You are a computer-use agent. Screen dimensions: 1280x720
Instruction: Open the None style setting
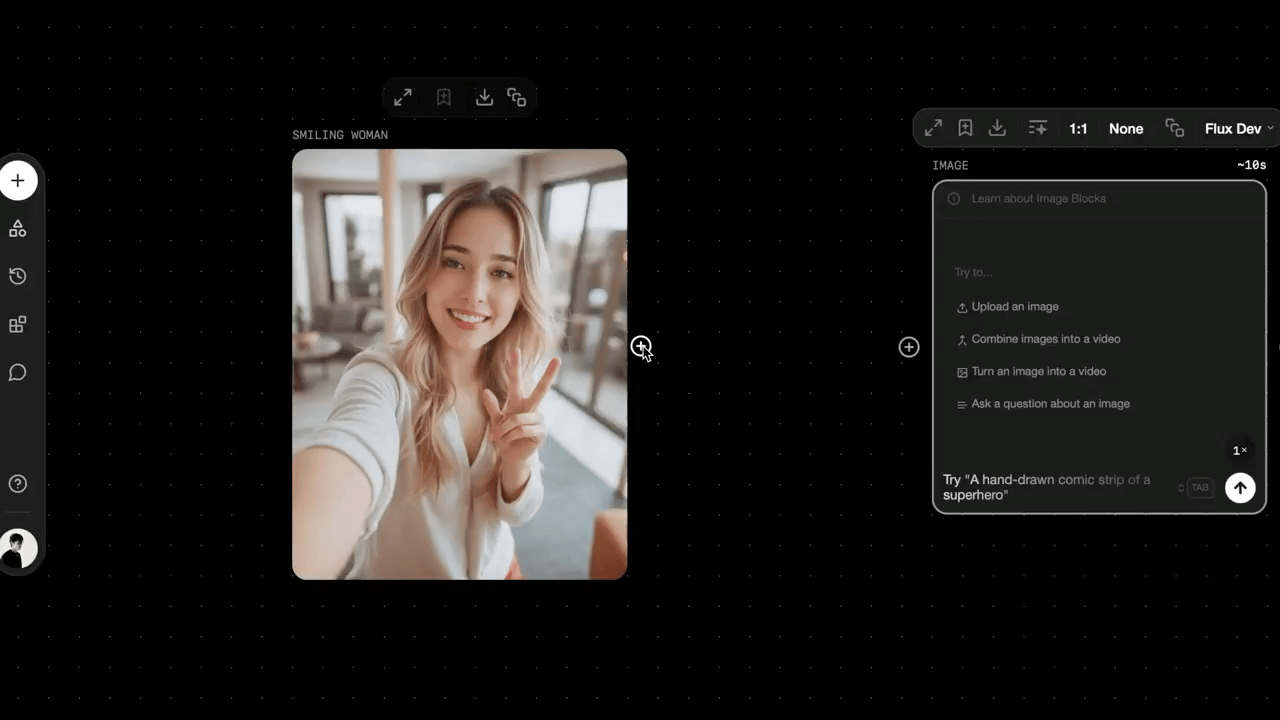point(1126,128)
